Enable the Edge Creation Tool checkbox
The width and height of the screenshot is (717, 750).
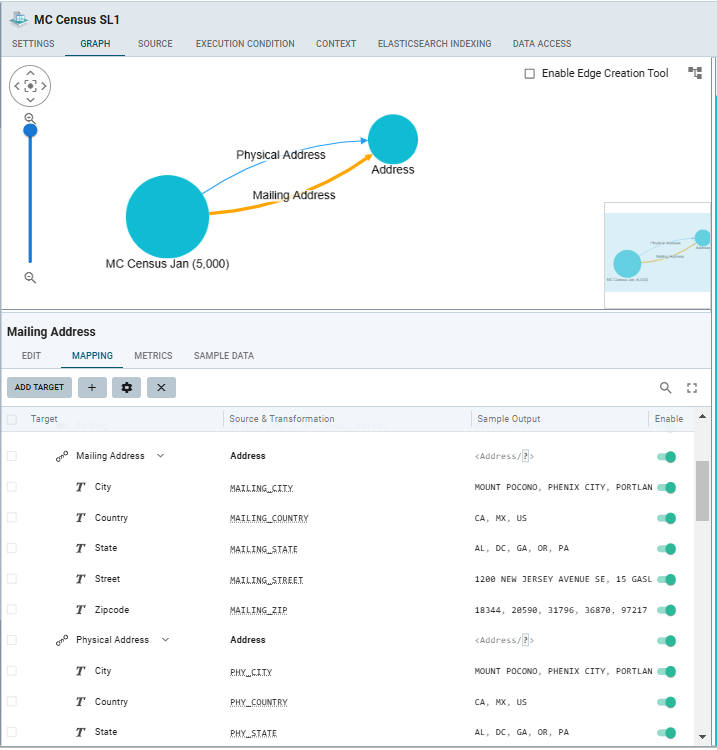530,74
